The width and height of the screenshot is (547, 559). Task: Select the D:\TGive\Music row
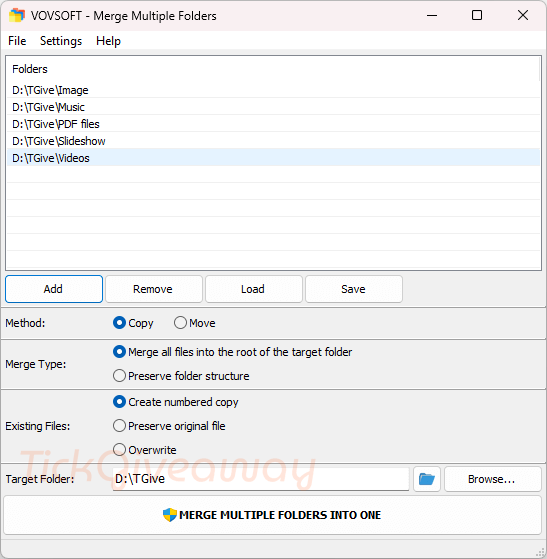274,107
